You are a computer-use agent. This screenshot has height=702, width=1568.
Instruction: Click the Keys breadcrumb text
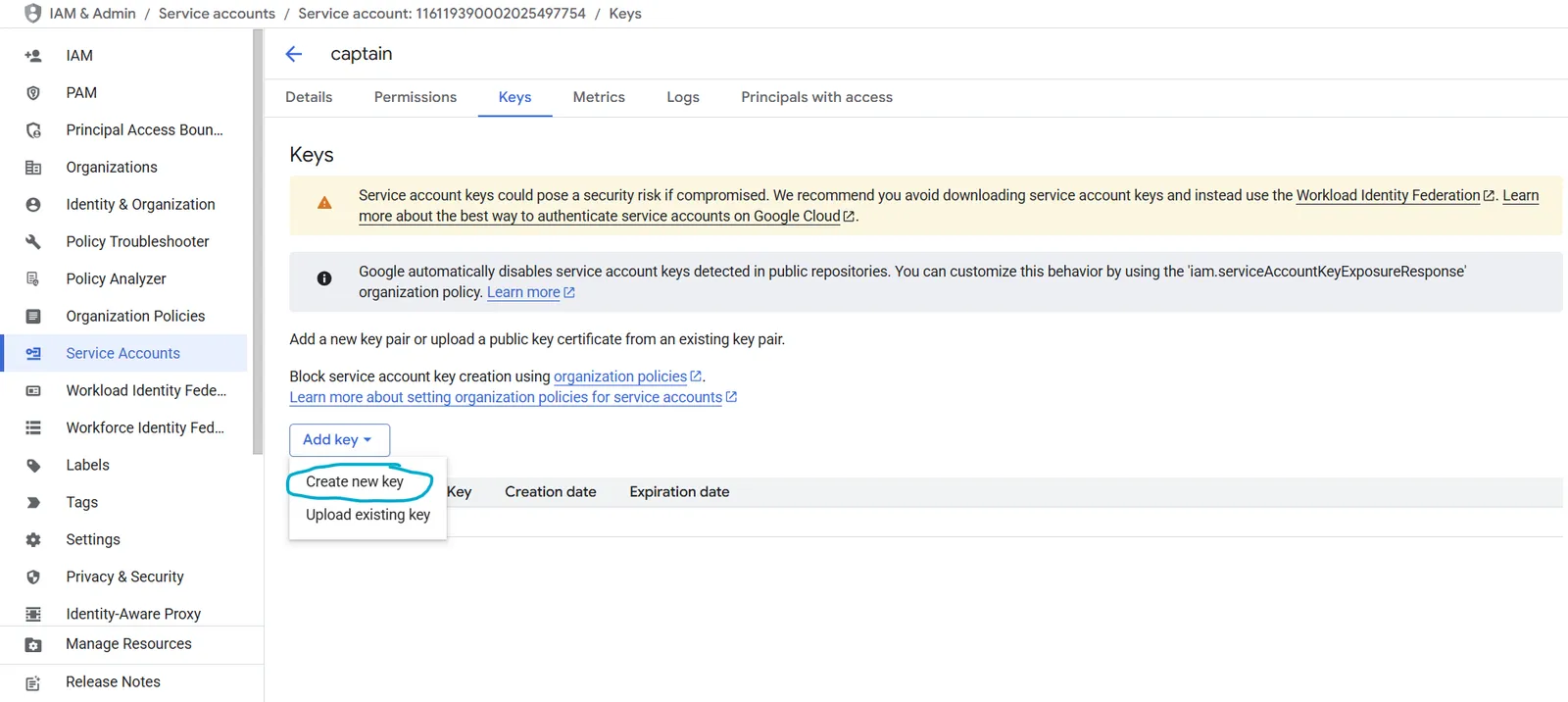[625, 14]
